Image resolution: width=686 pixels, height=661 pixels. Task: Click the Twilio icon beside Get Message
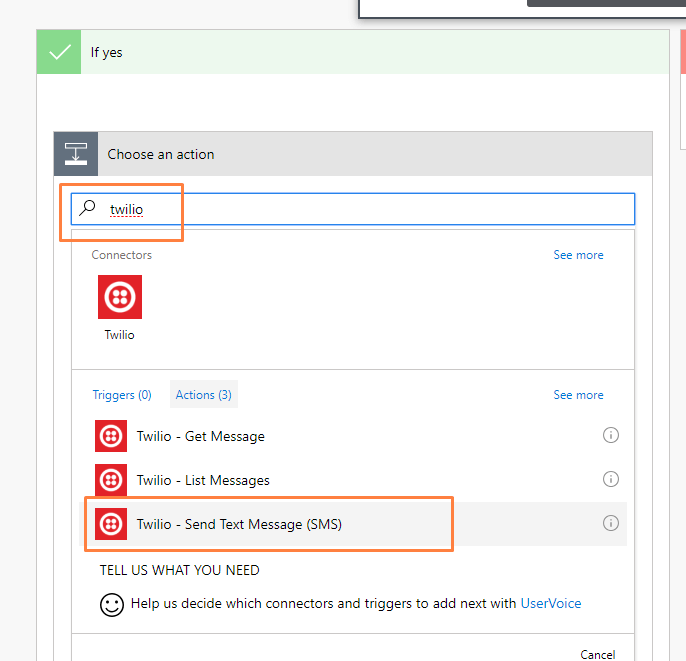click(x=111, y=436)
